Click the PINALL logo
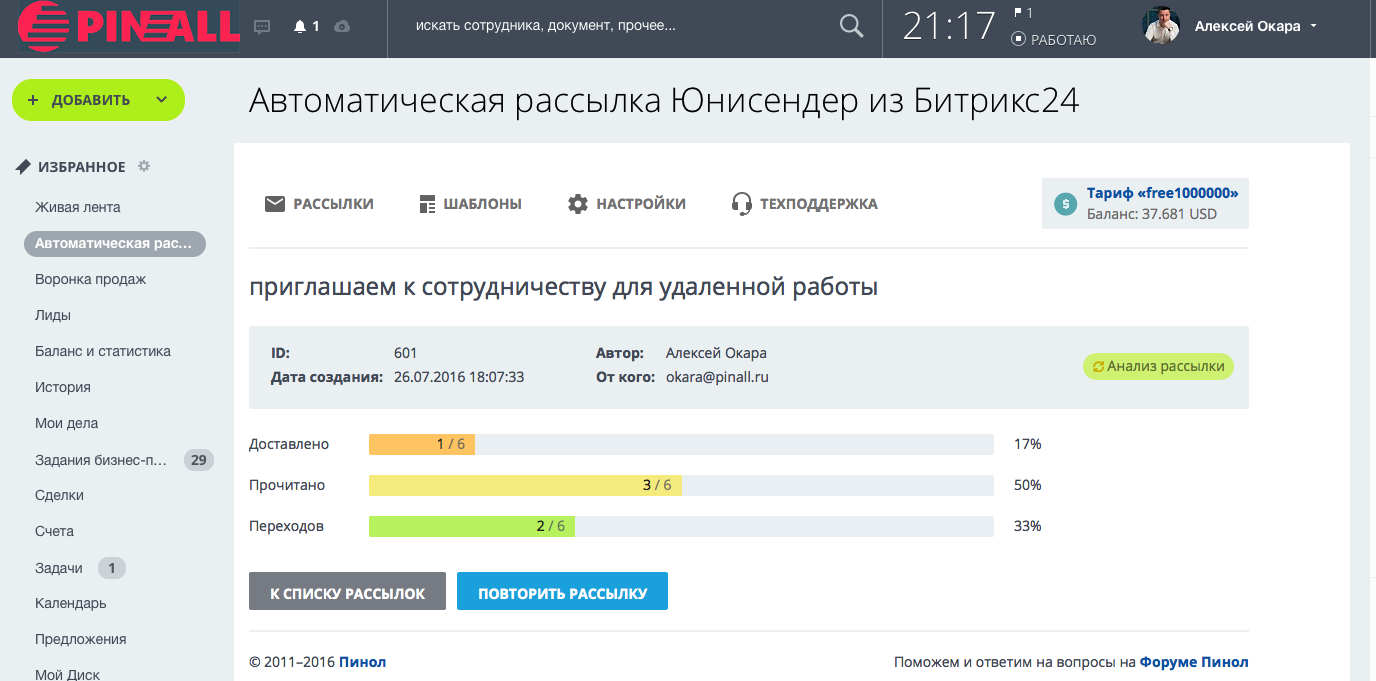 (129, 27)
